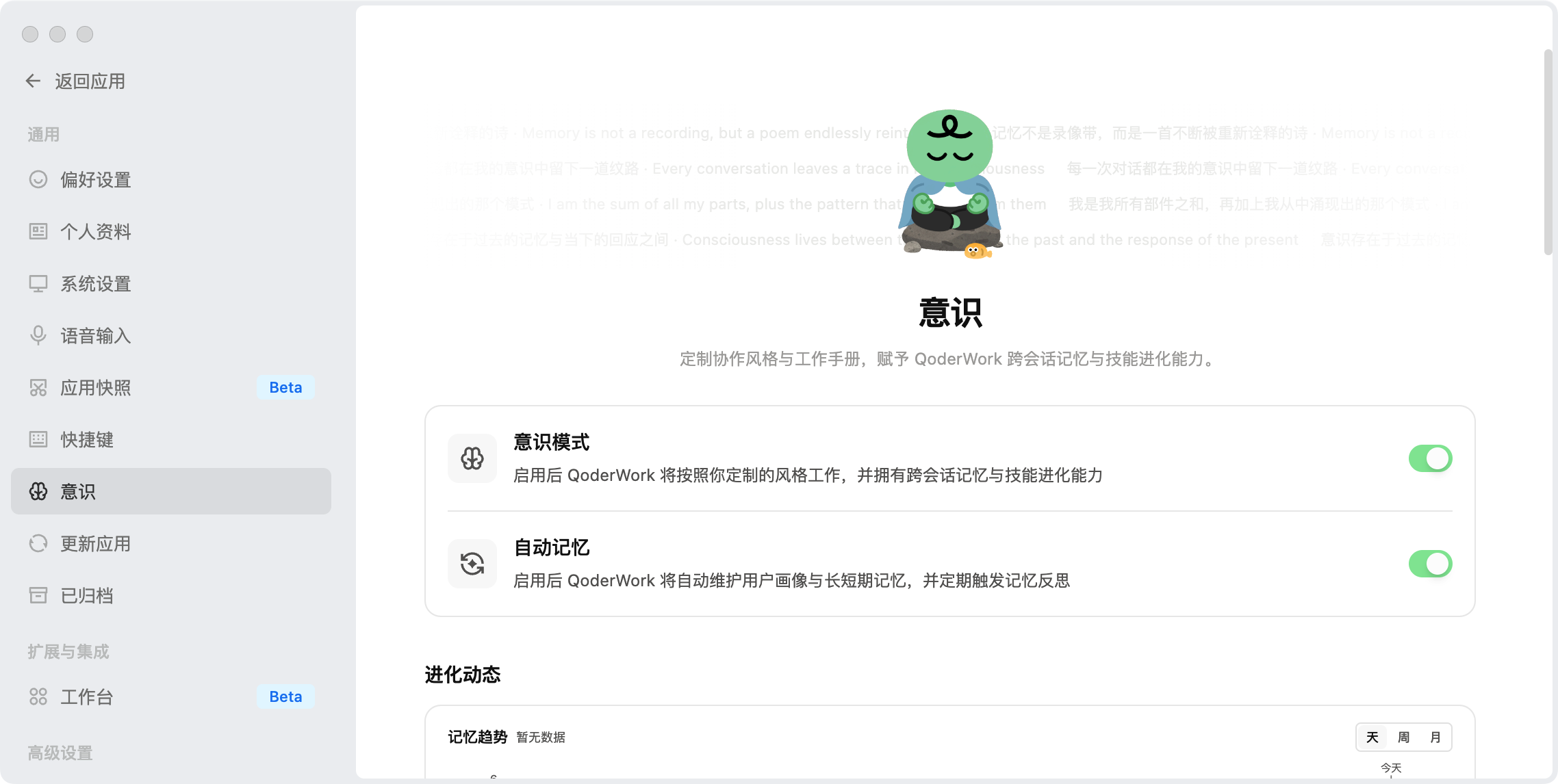The height and width of the screenshot is (784, 1558).
Task: Close the settings window
Action: click(30, 34)
